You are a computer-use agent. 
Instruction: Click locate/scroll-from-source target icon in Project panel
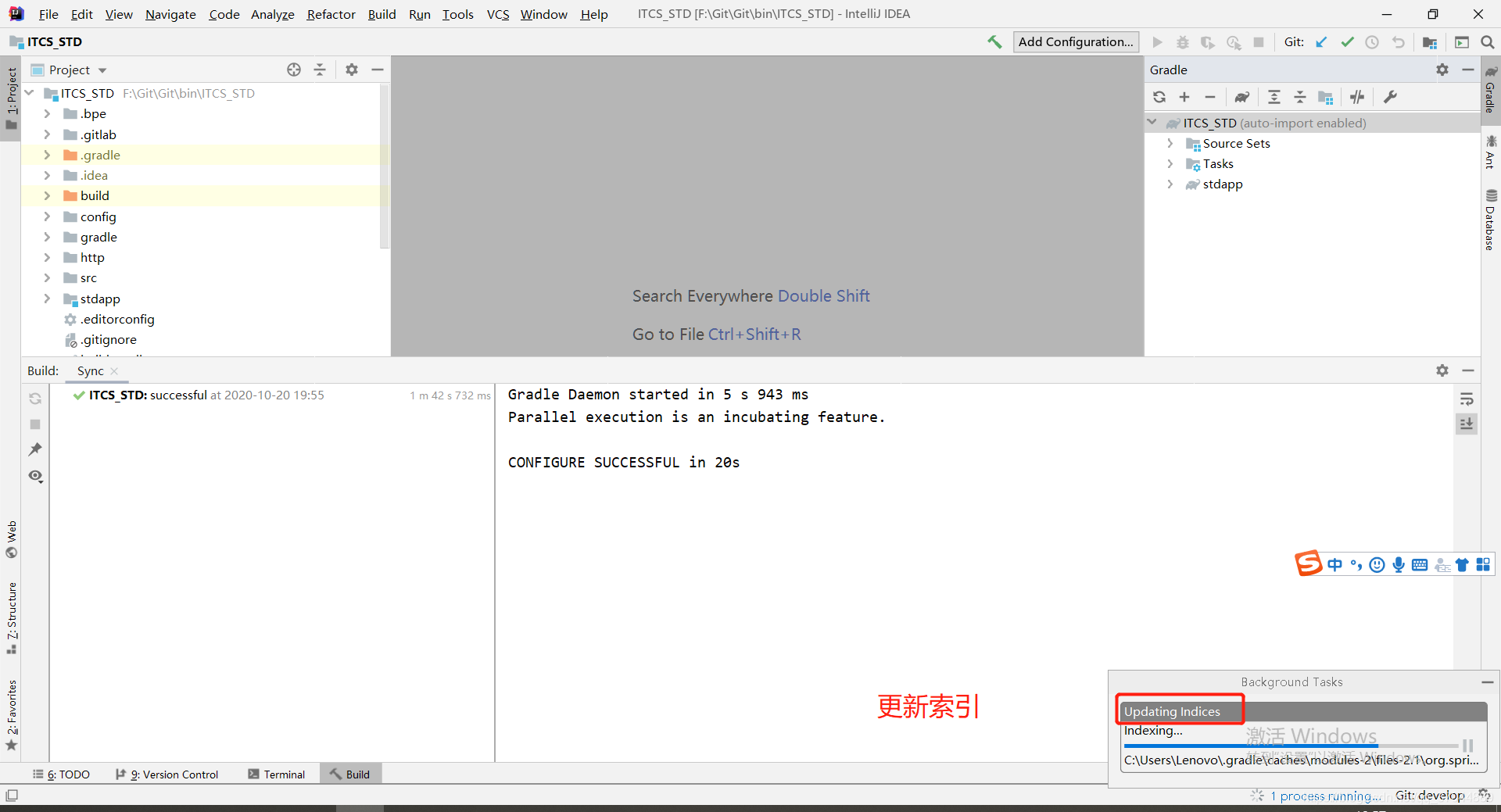(294, 70)
